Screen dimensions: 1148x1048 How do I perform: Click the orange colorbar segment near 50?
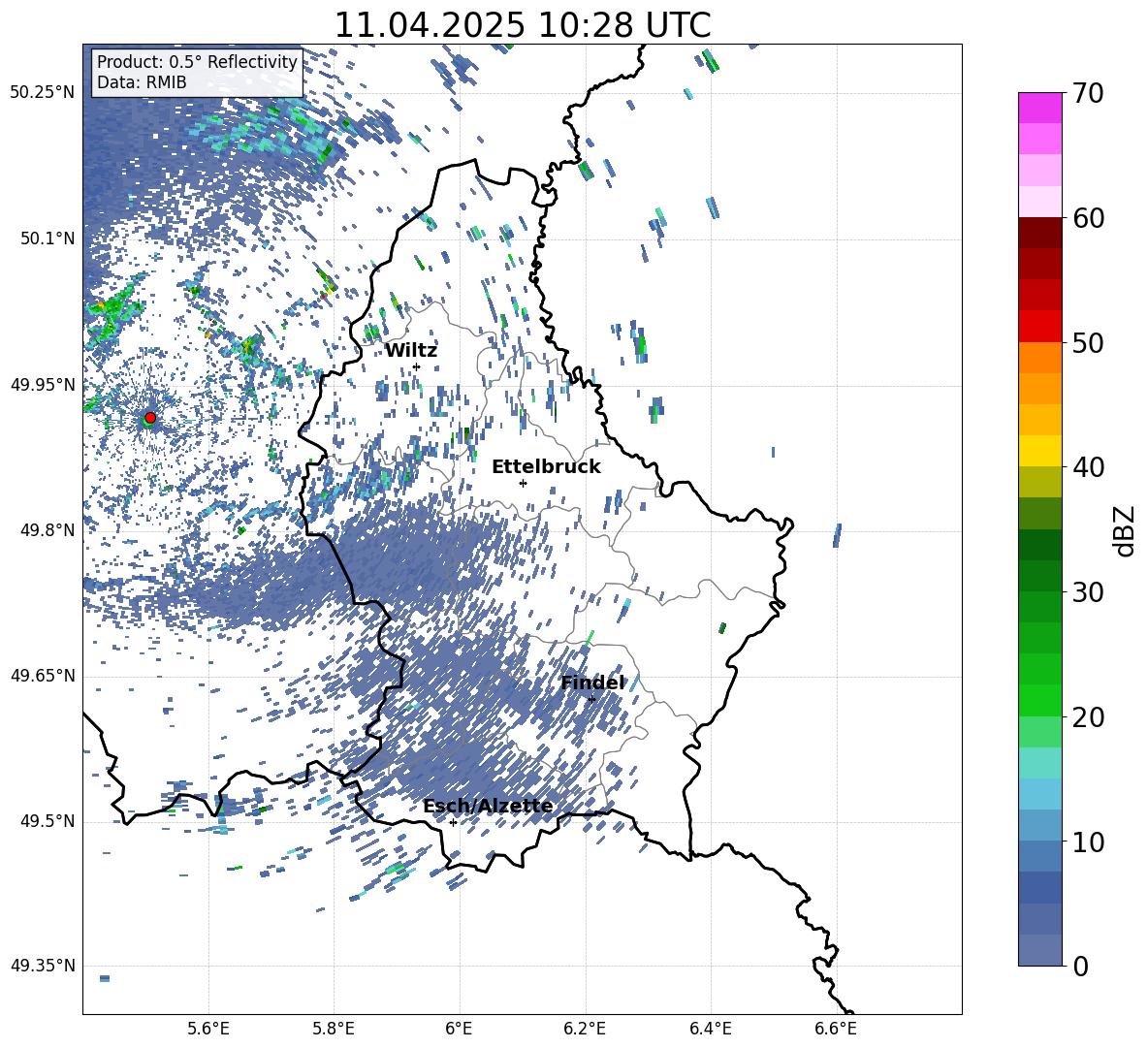(1039, 357)
